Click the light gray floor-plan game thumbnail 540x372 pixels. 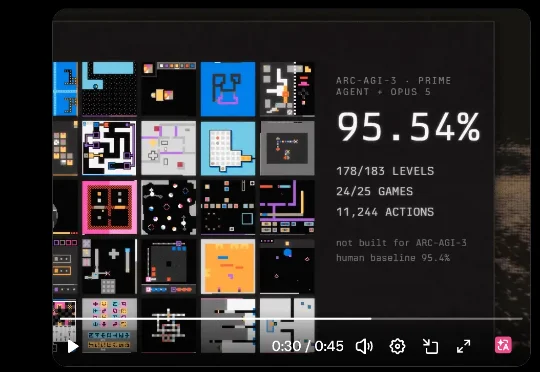(x=169, y=148)
